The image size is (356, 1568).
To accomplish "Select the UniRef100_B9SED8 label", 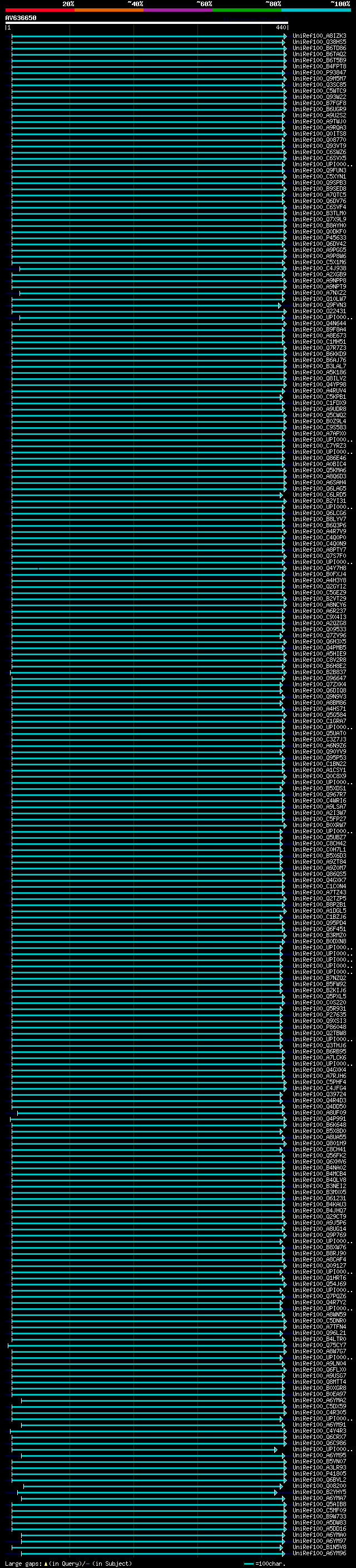I will tap(319, 189).
